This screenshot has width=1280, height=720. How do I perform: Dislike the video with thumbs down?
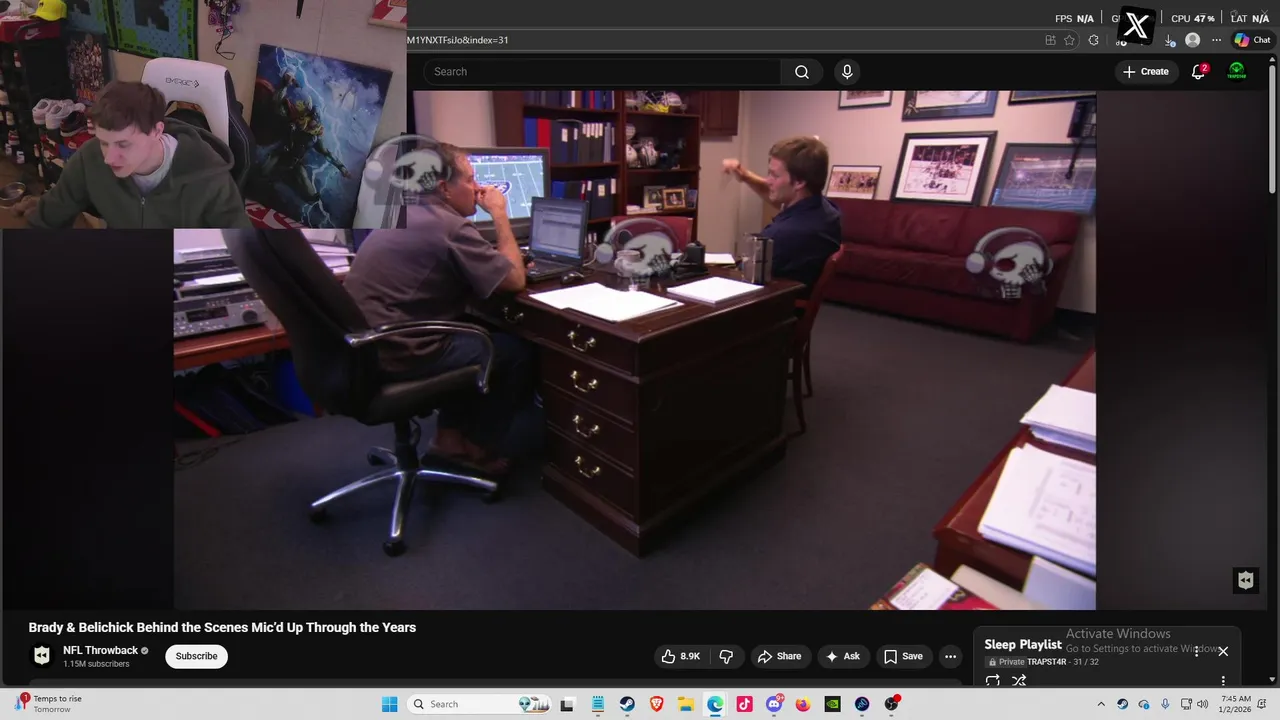[x=726, y=656]
